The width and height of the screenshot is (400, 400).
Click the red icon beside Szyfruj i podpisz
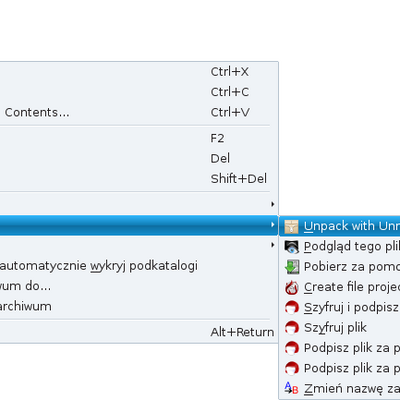point(291,308)
